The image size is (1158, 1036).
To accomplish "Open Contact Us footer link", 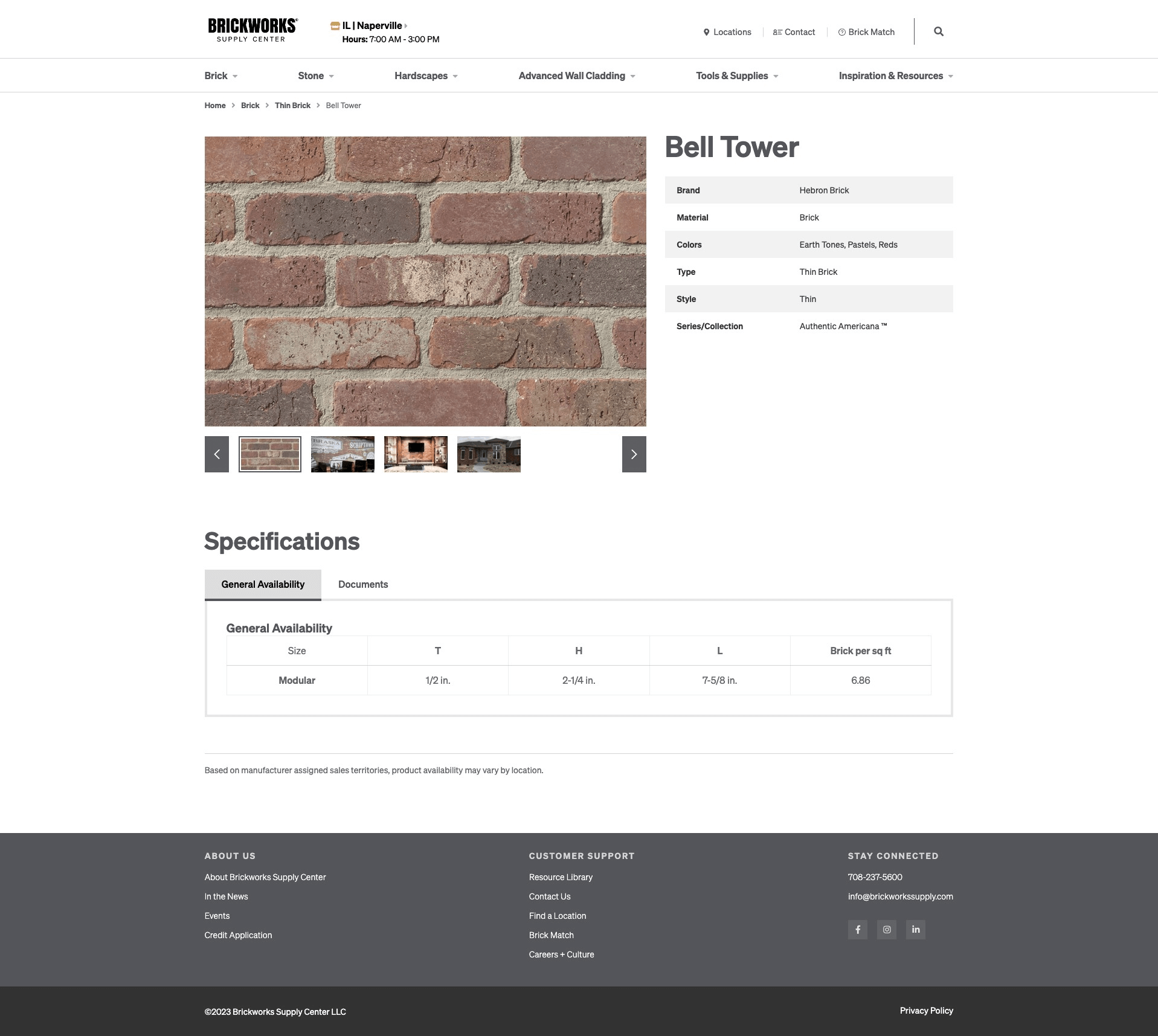I will click(550, 896).
